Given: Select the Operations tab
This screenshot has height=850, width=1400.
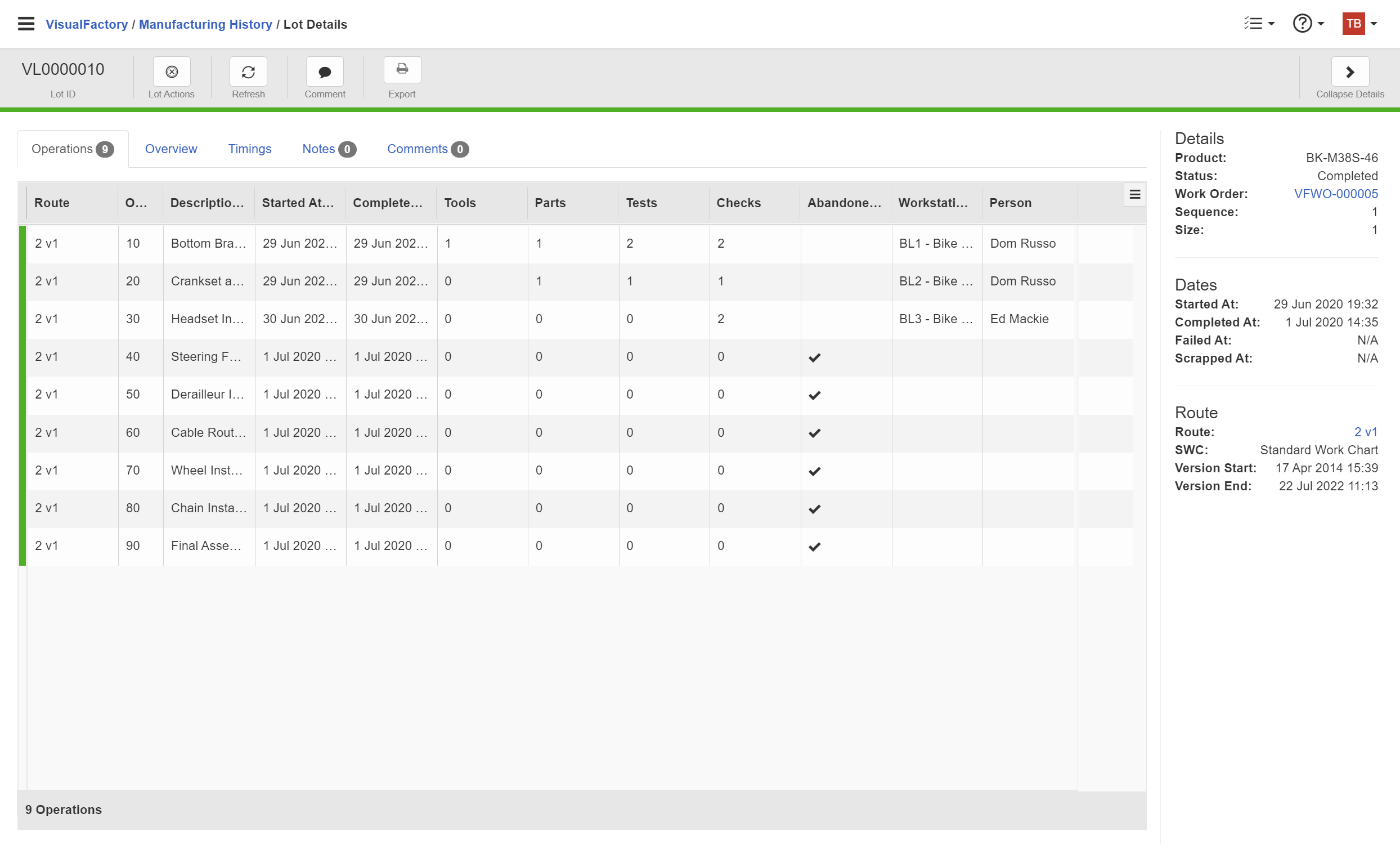Looking at the screenshot, I should tap(73, 149).
